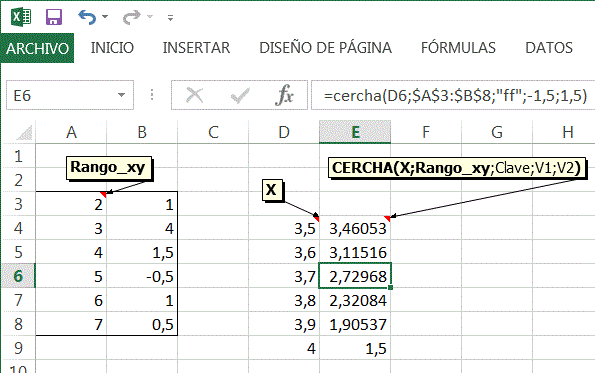This screenshot has height=373, width=595.
Task: Select column G header
Action: click(x=497, y=132)
